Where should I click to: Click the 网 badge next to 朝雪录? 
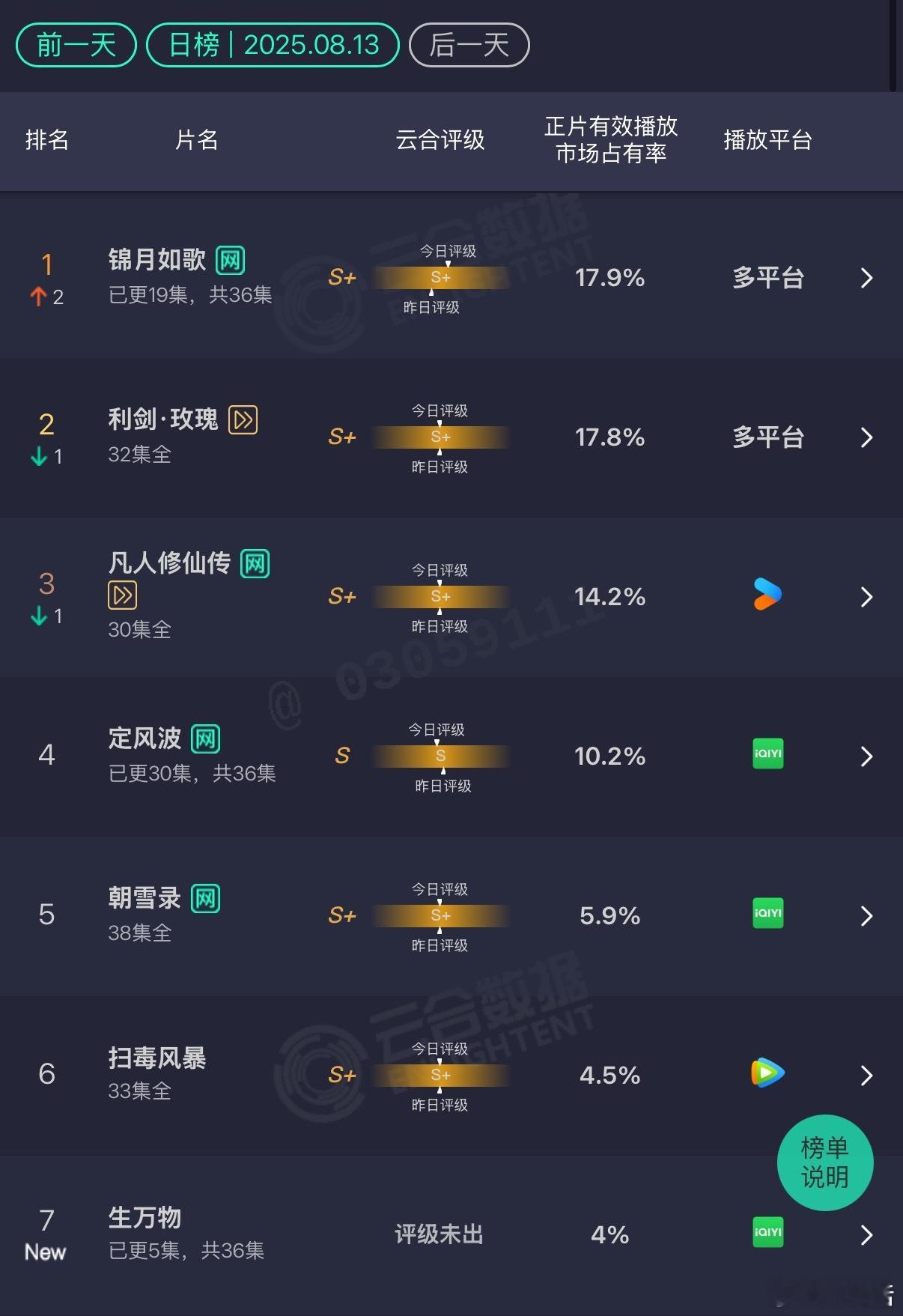click(x=206, y=898)
